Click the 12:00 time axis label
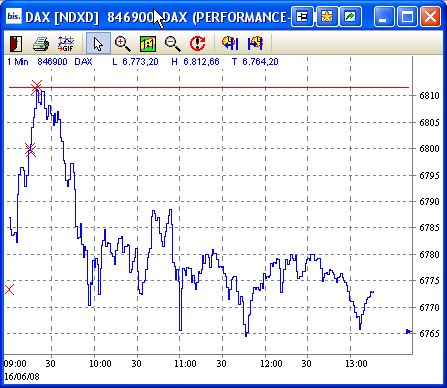 coord(271,363)
